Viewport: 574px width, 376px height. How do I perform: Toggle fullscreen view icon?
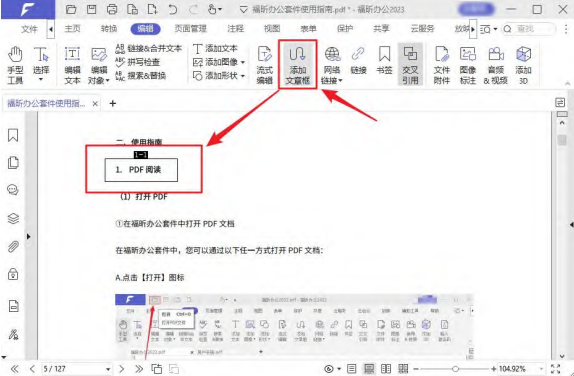(x=555, y=369)
